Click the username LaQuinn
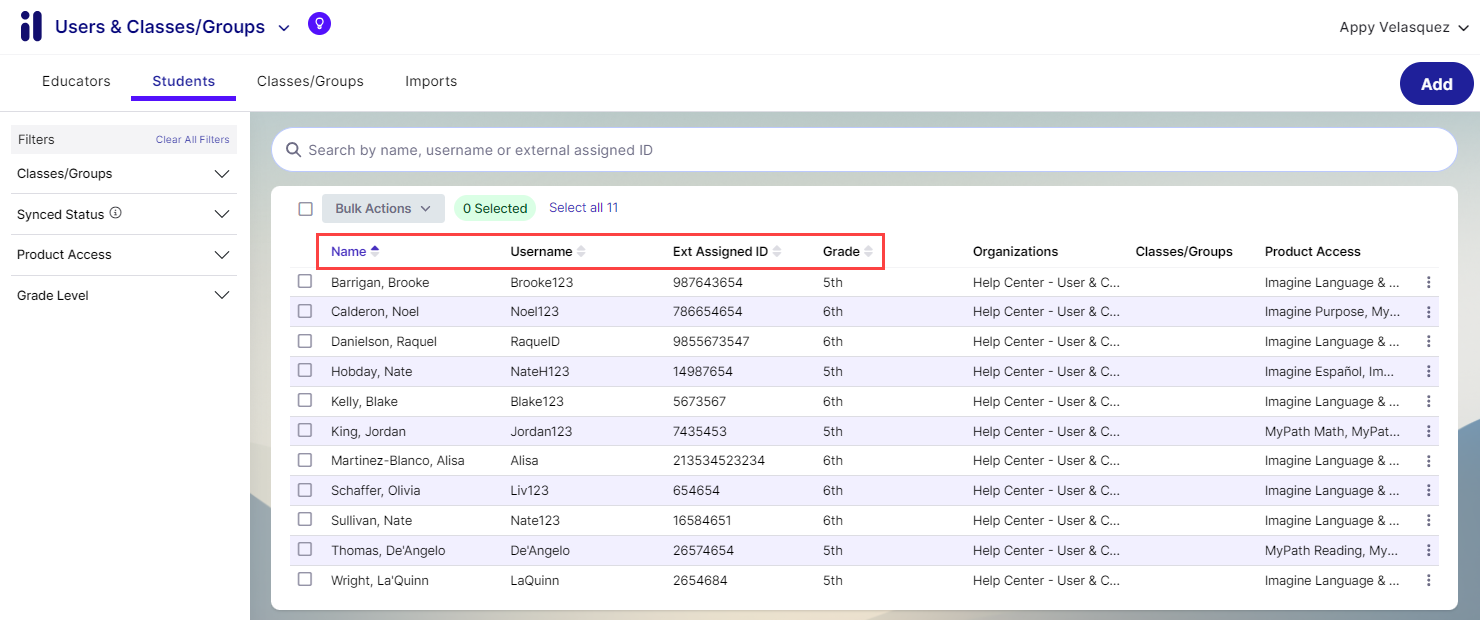The image size is (1480, 620). tap(535, 581)
